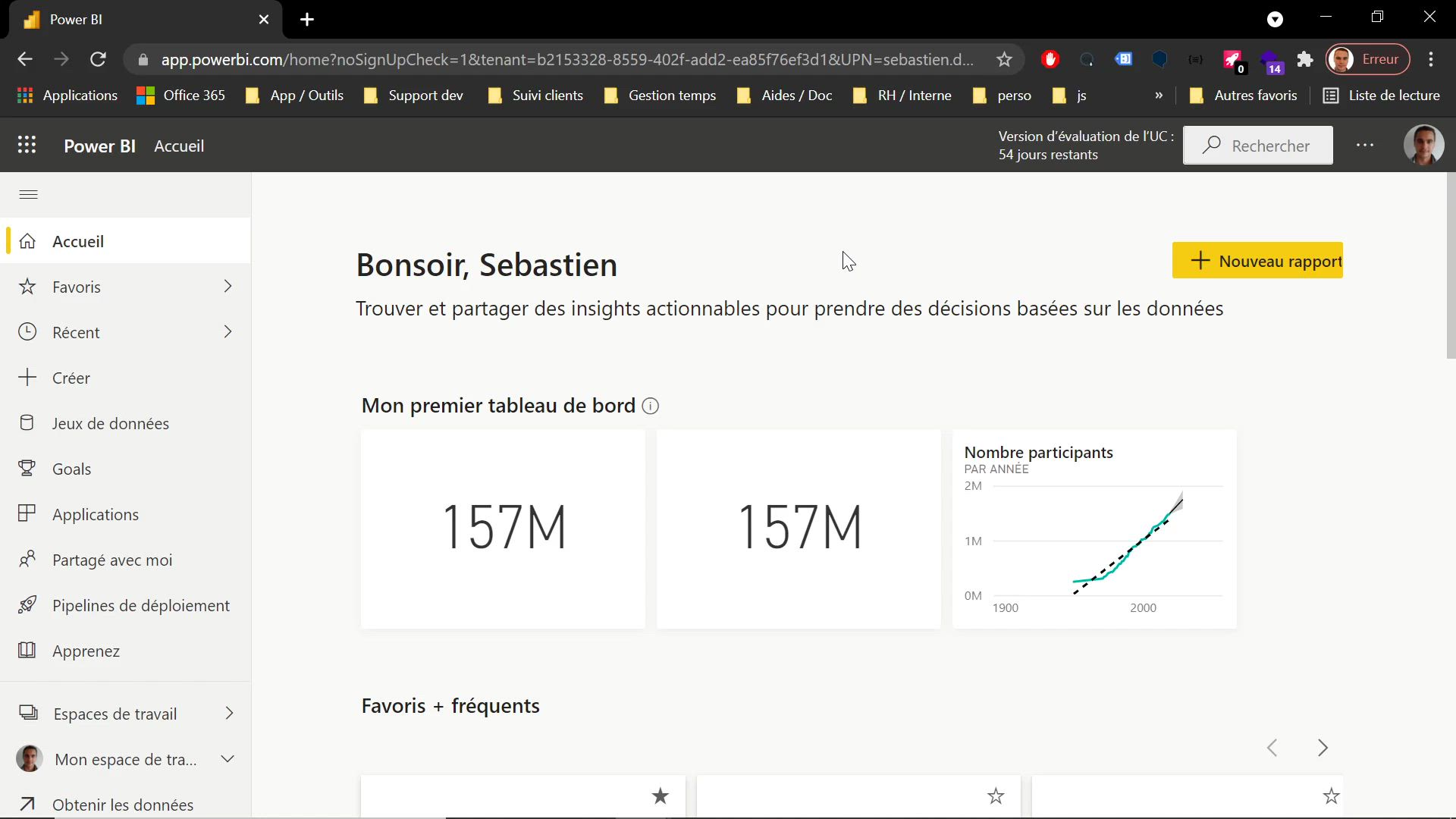Screen dimensions: 1456x819
Task: Open the RH / Interne bookmark folder
Action: [902, 96]
